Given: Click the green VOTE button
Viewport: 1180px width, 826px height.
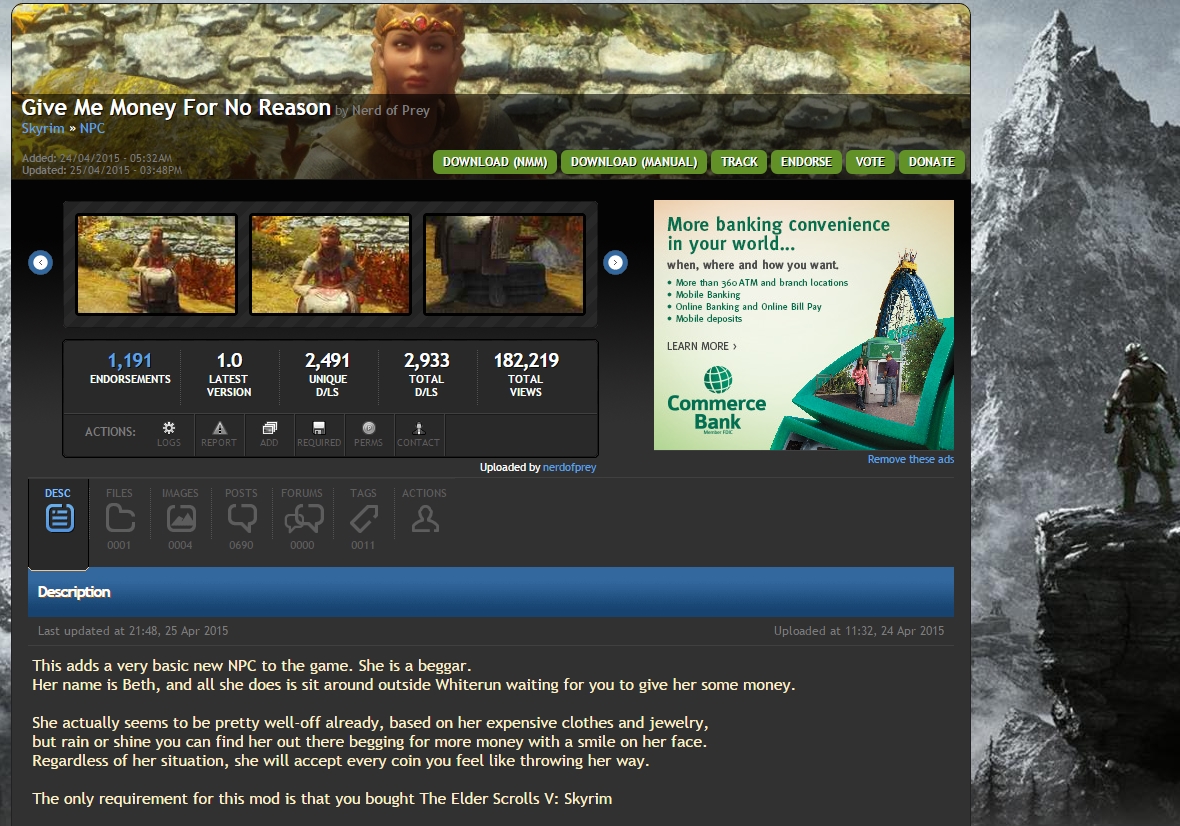Looking at the screenshot, I should point(870,162).
